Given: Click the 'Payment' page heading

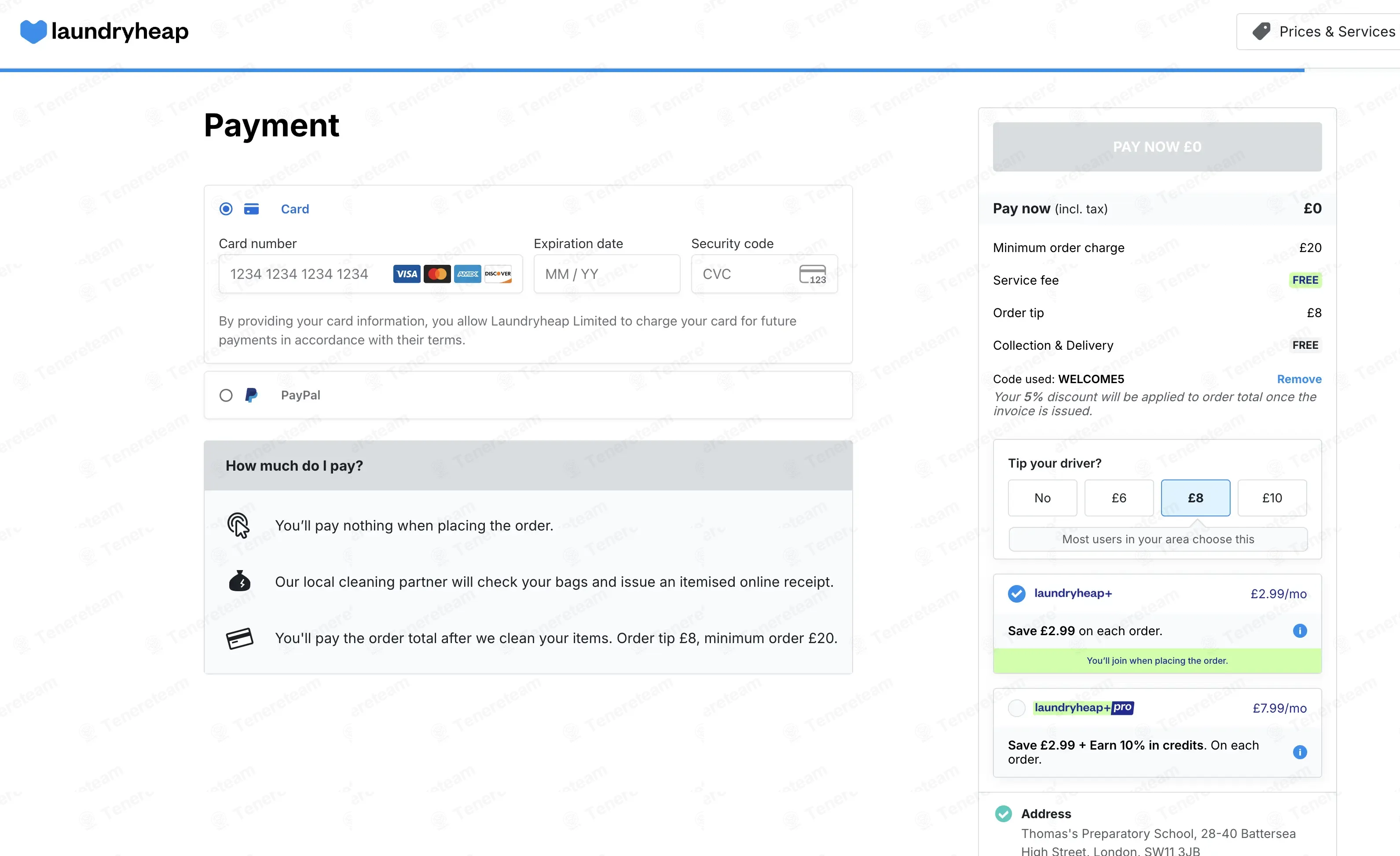Looking at the screenshot, I should coord(271,125).
